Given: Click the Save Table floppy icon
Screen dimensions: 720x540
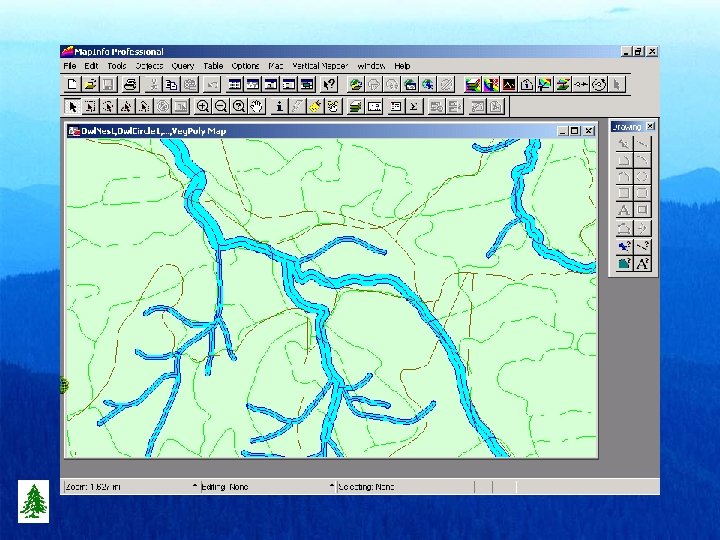Looking at the screenshot, I should tap(108, 84).
